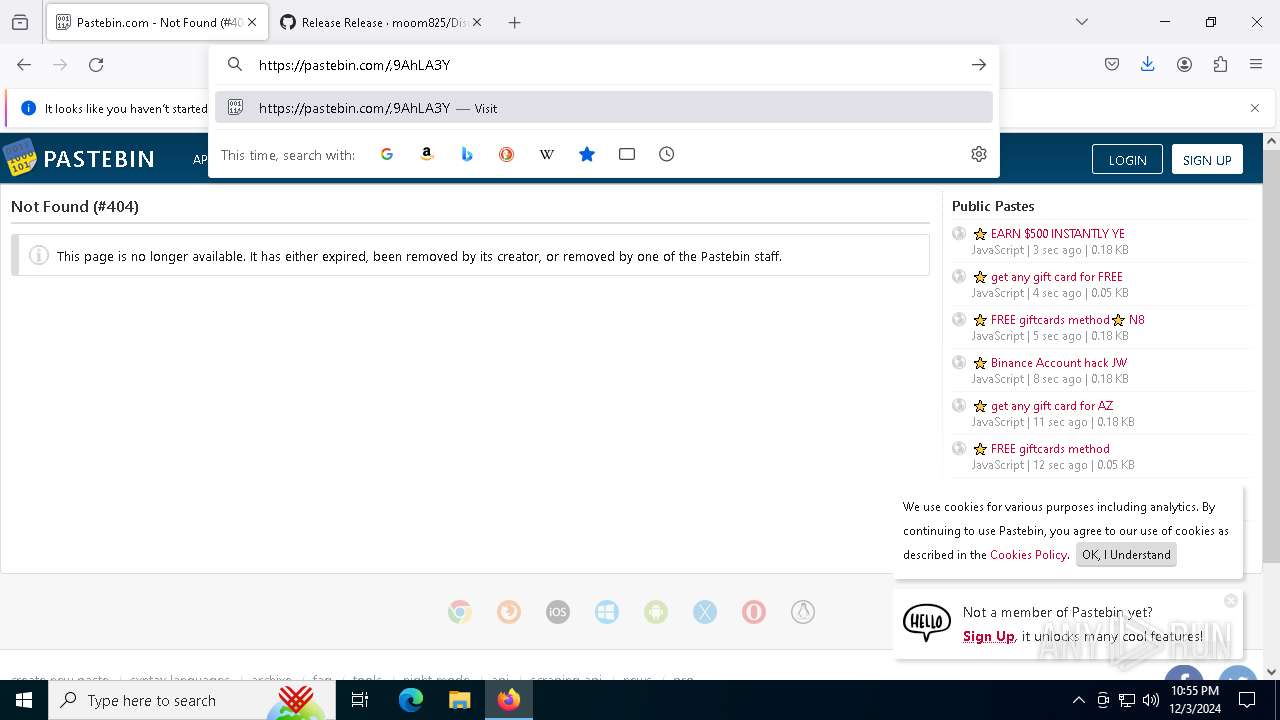Click the address bar URL field

(605, 65)
